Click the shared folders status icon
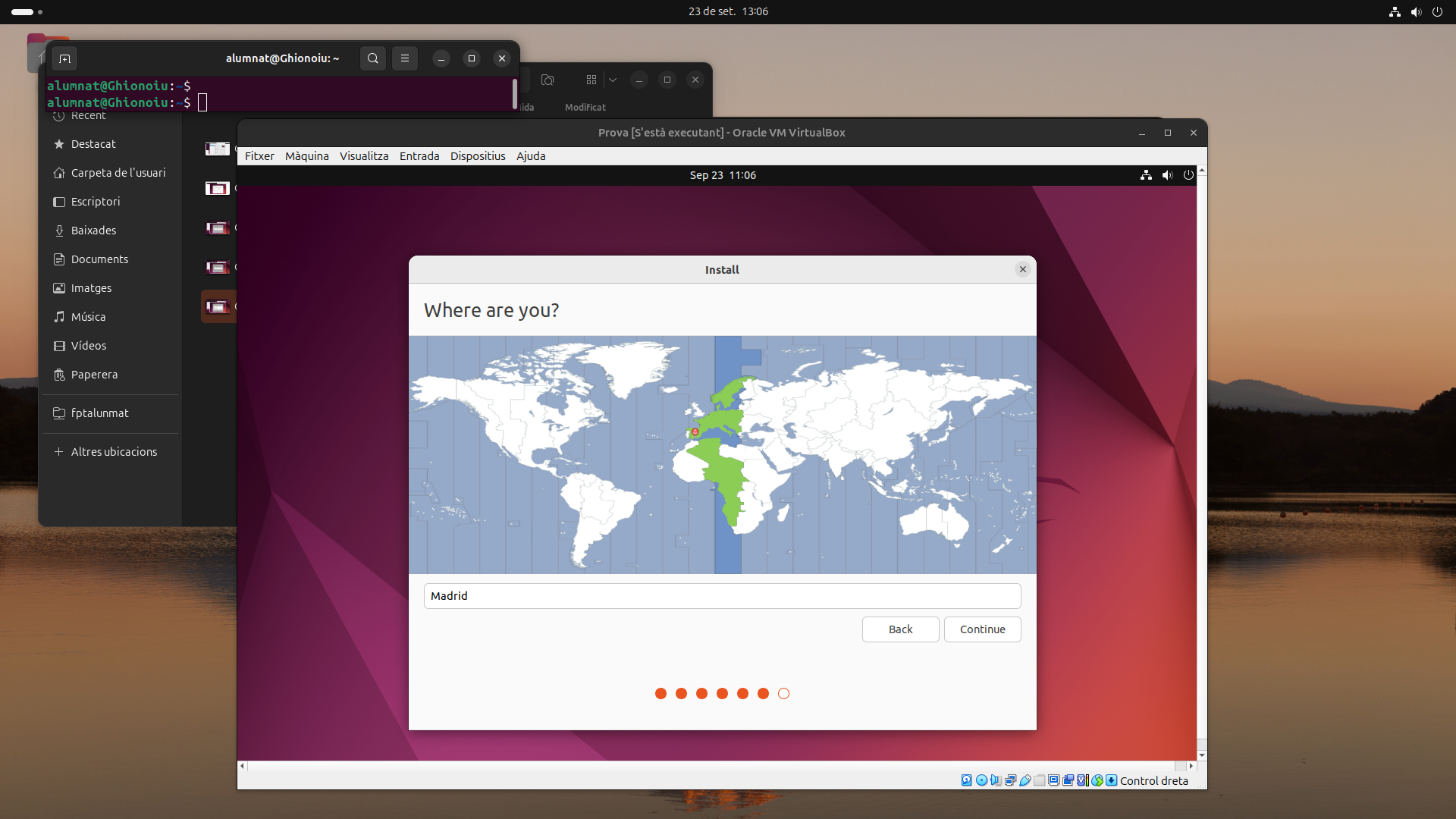Image resolution: width=1456 pixels, height=819 pixels. 1039,780
